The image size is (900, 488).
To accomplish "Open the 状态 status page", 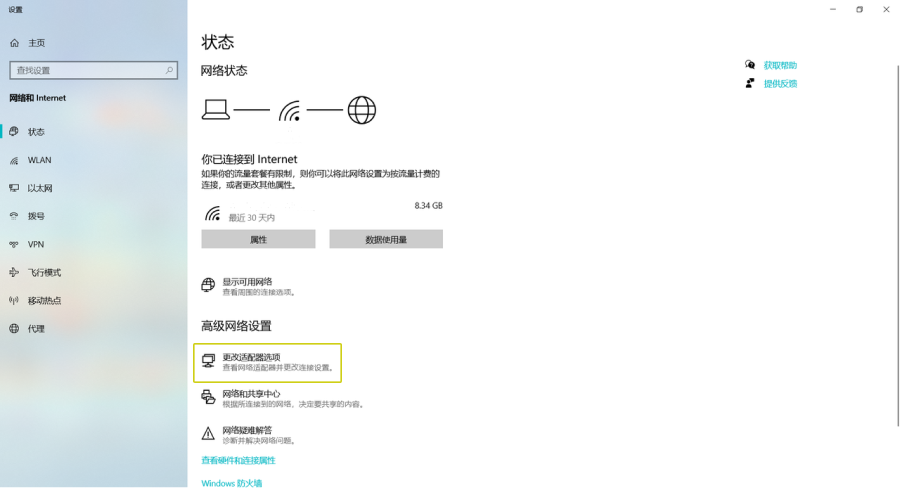I will 36,132.
